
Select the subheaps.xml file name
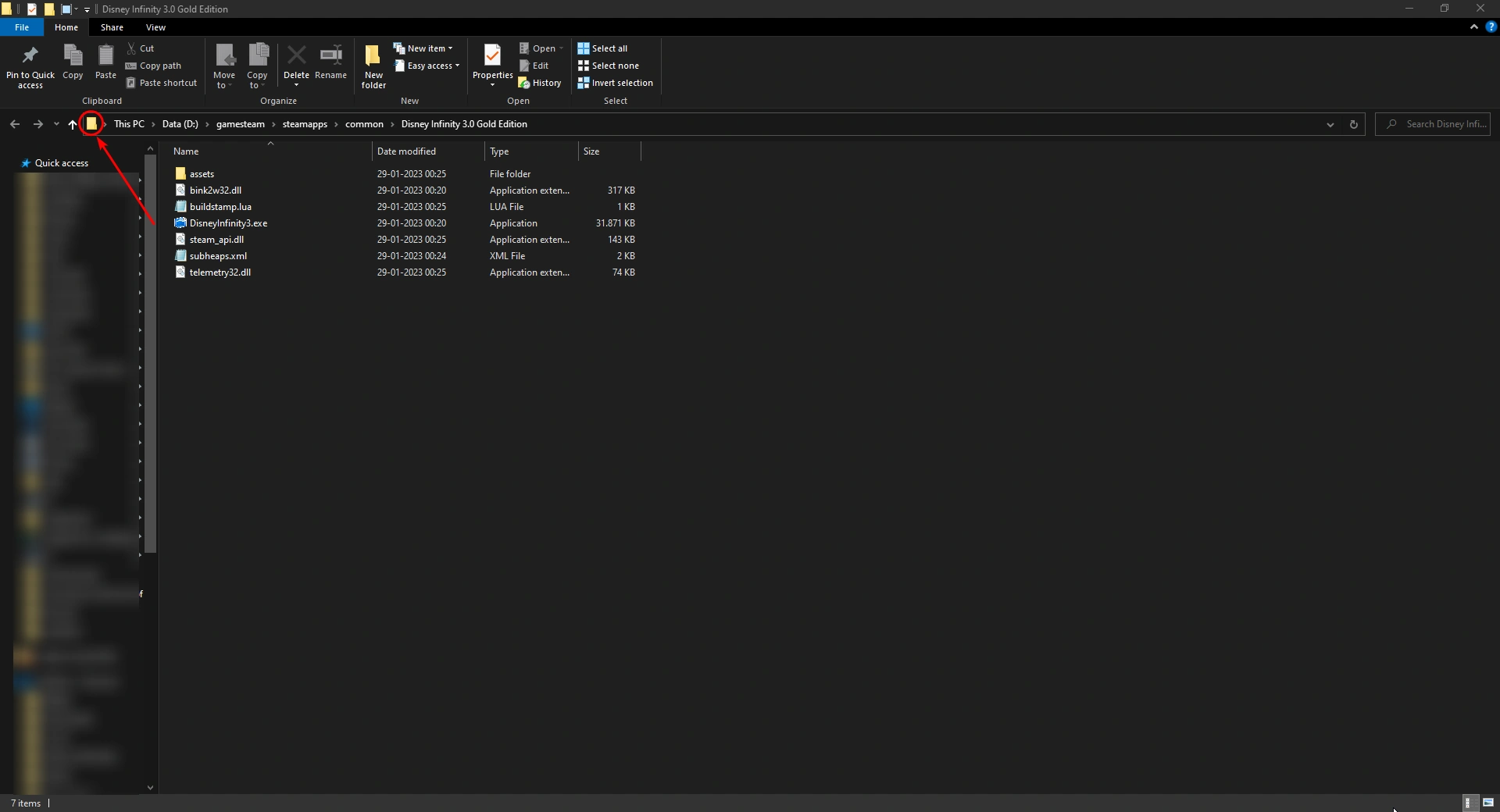218,256
